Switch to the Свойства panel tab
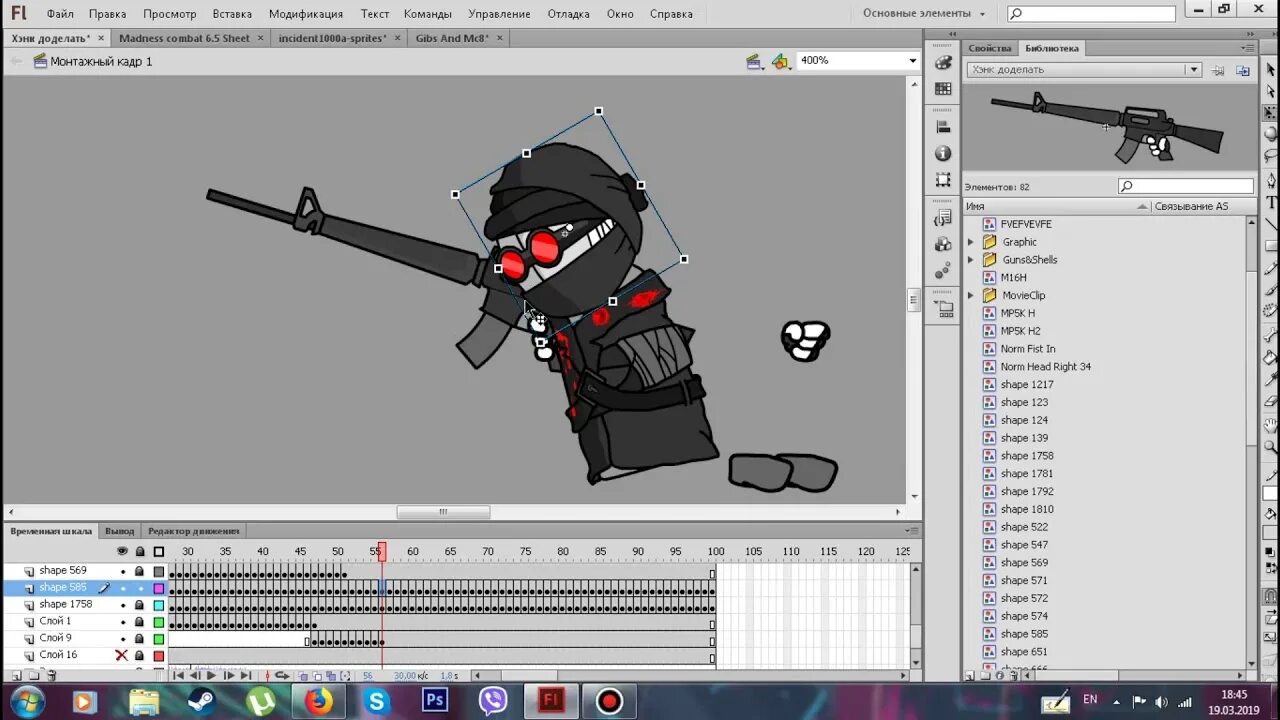 tap(990, 48)
